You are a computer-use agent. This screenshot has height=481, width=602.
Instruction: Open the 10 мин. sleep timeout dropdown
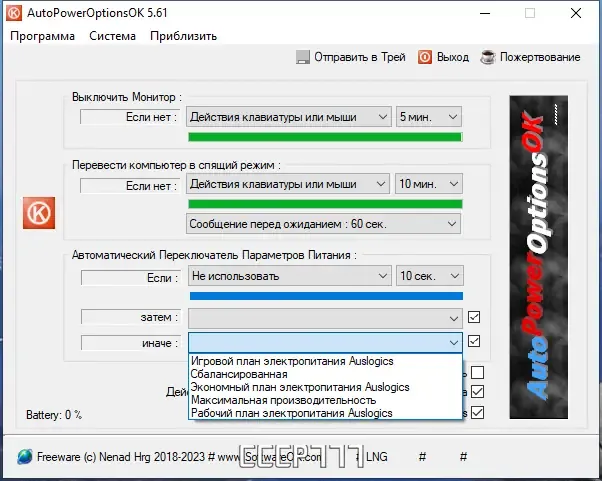click(x=428, y=184)
